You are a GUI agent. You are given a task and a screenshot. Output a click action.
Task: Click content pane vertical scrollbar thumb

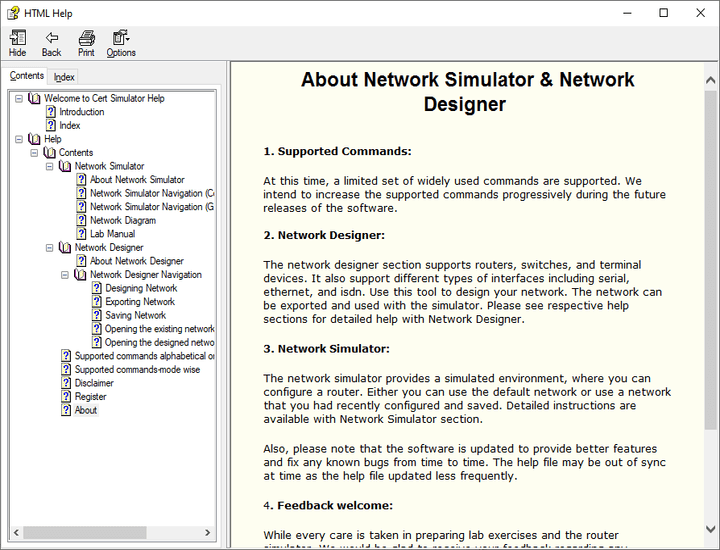pyautogui.click(x=710, y=259)
